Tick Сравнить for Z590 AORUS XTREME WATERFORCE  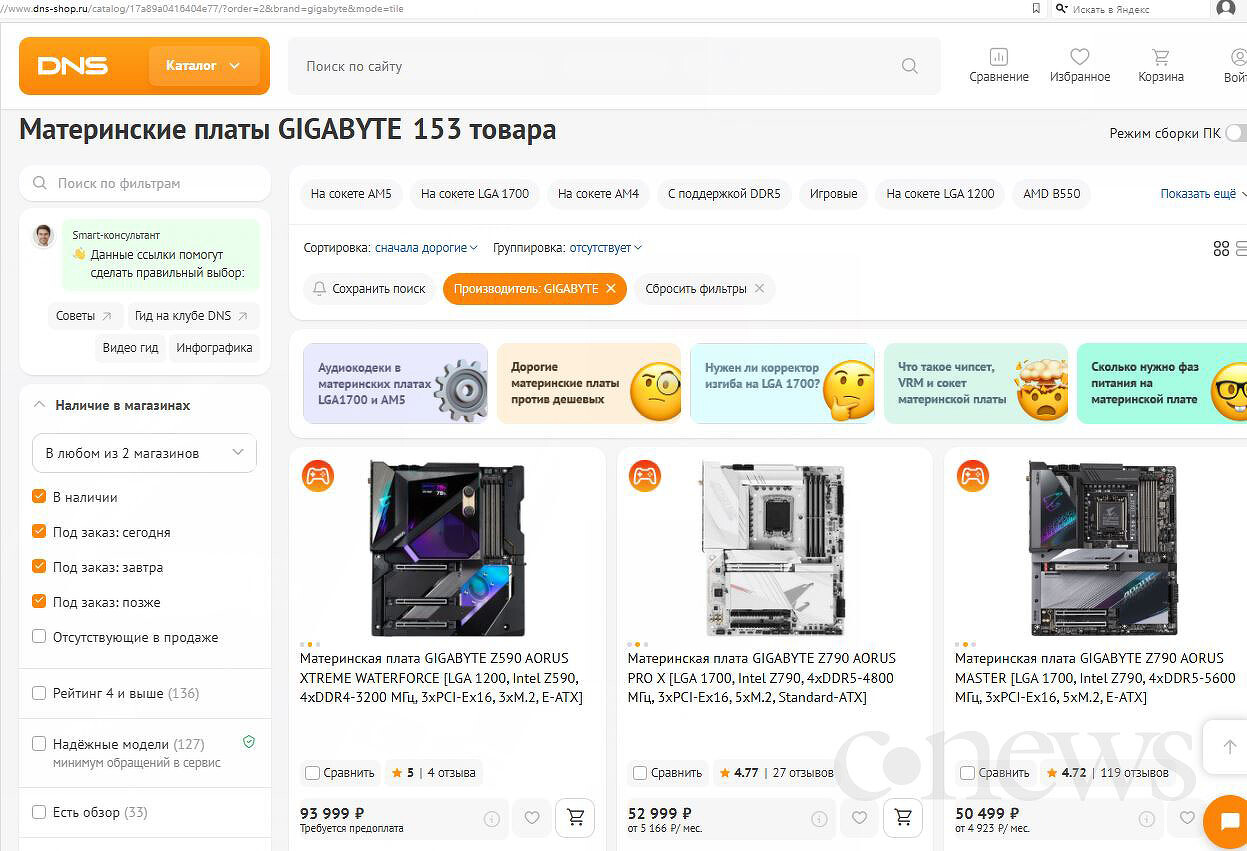pos(313,773)
